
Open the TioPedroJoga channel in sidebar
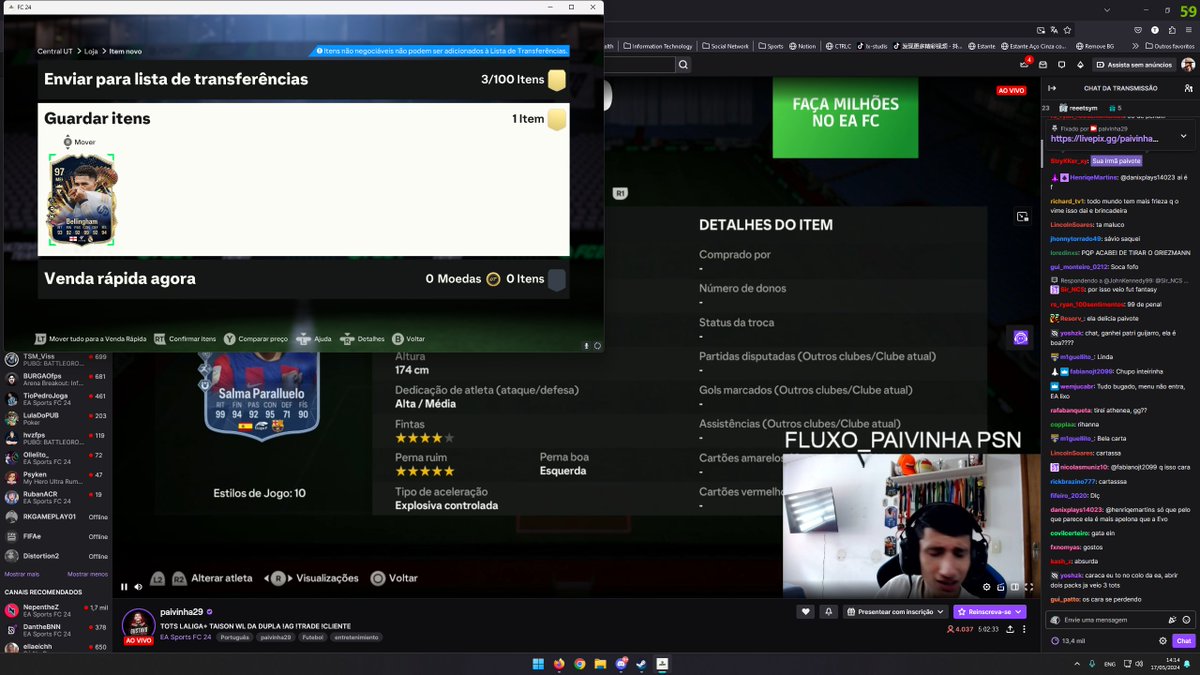(x=56, y=398)
